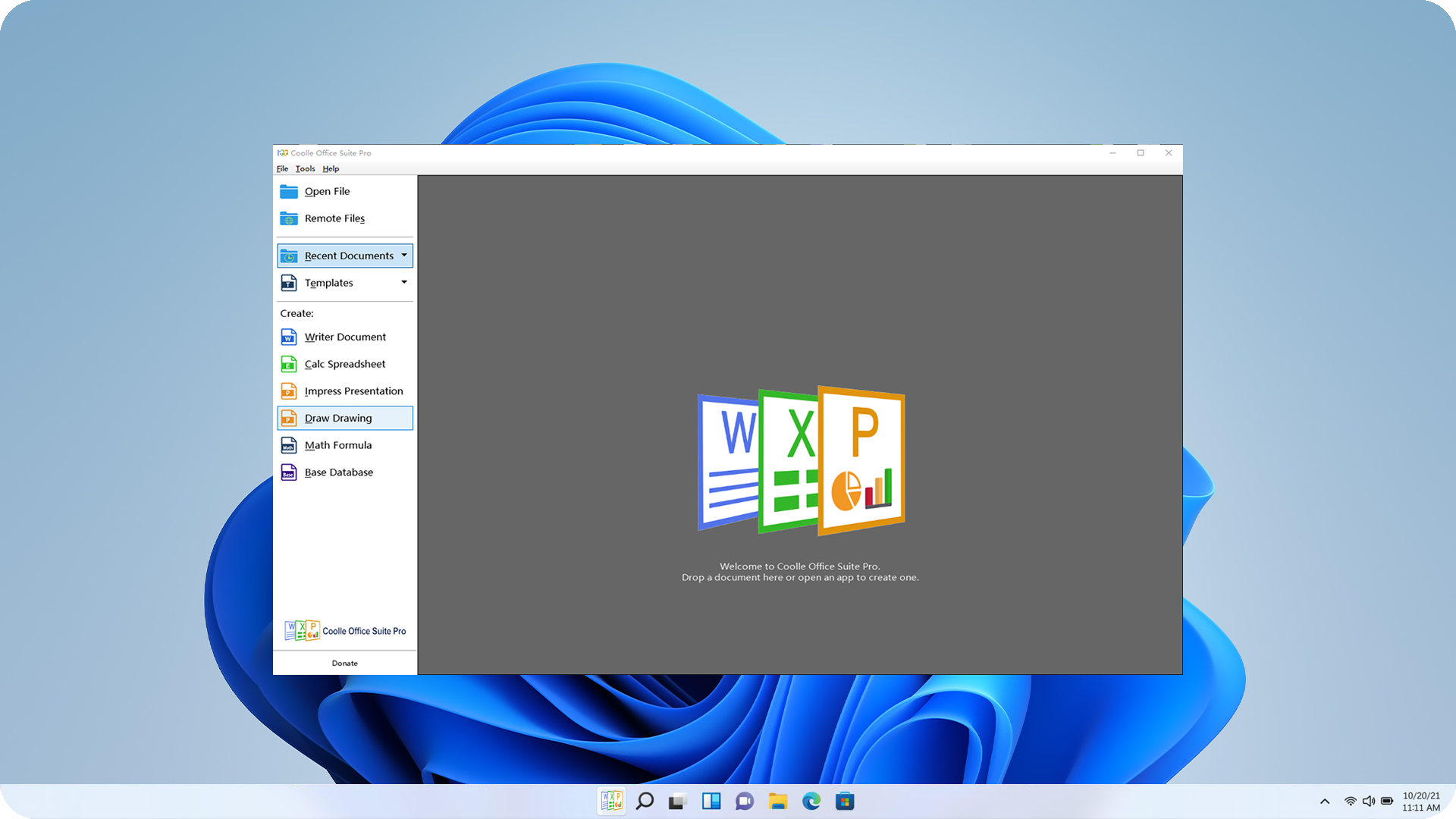Click the Templates entry in sidebar
1456x819 pixels.
(x=328, y=282)
